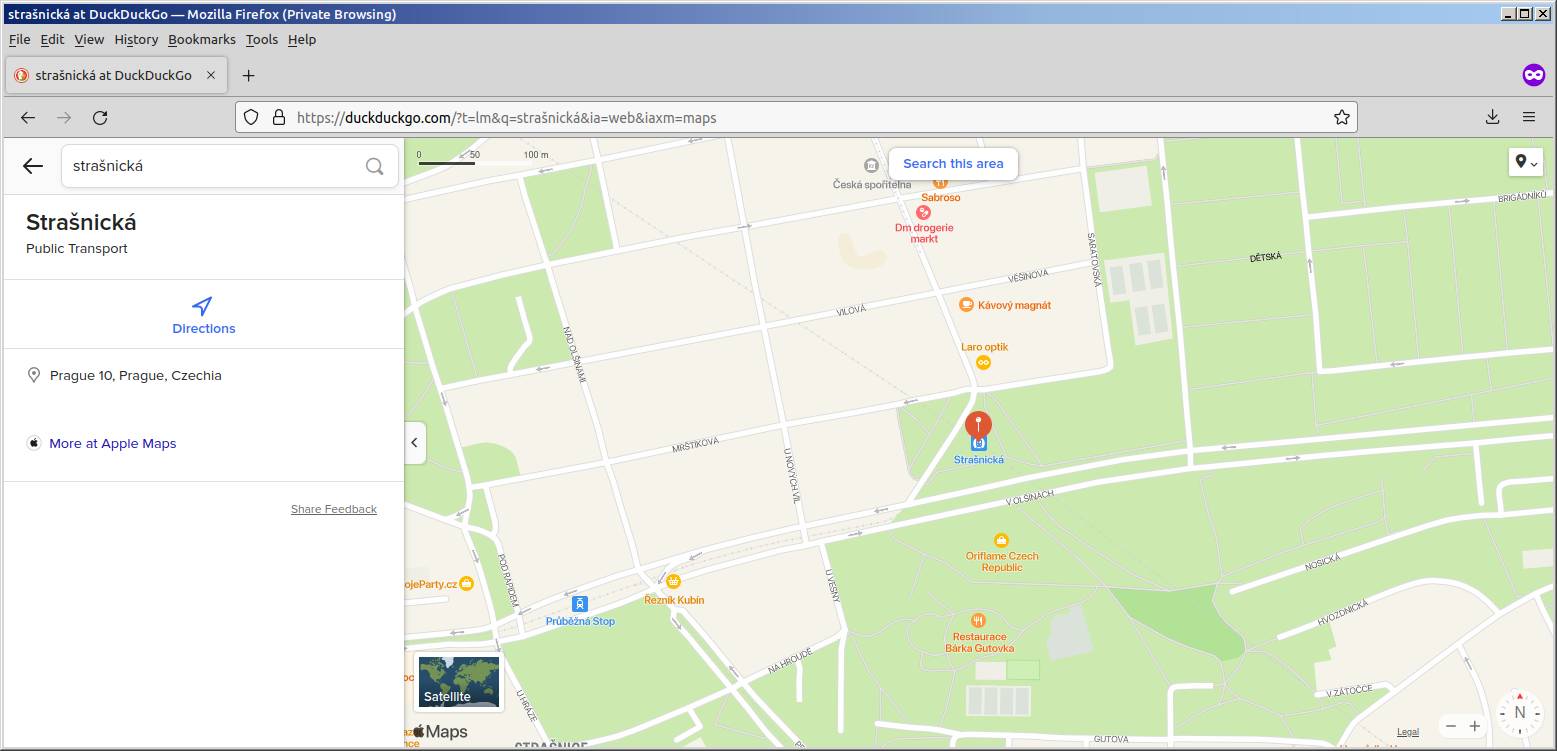Click the Directions arrow icon

(203, 306)
